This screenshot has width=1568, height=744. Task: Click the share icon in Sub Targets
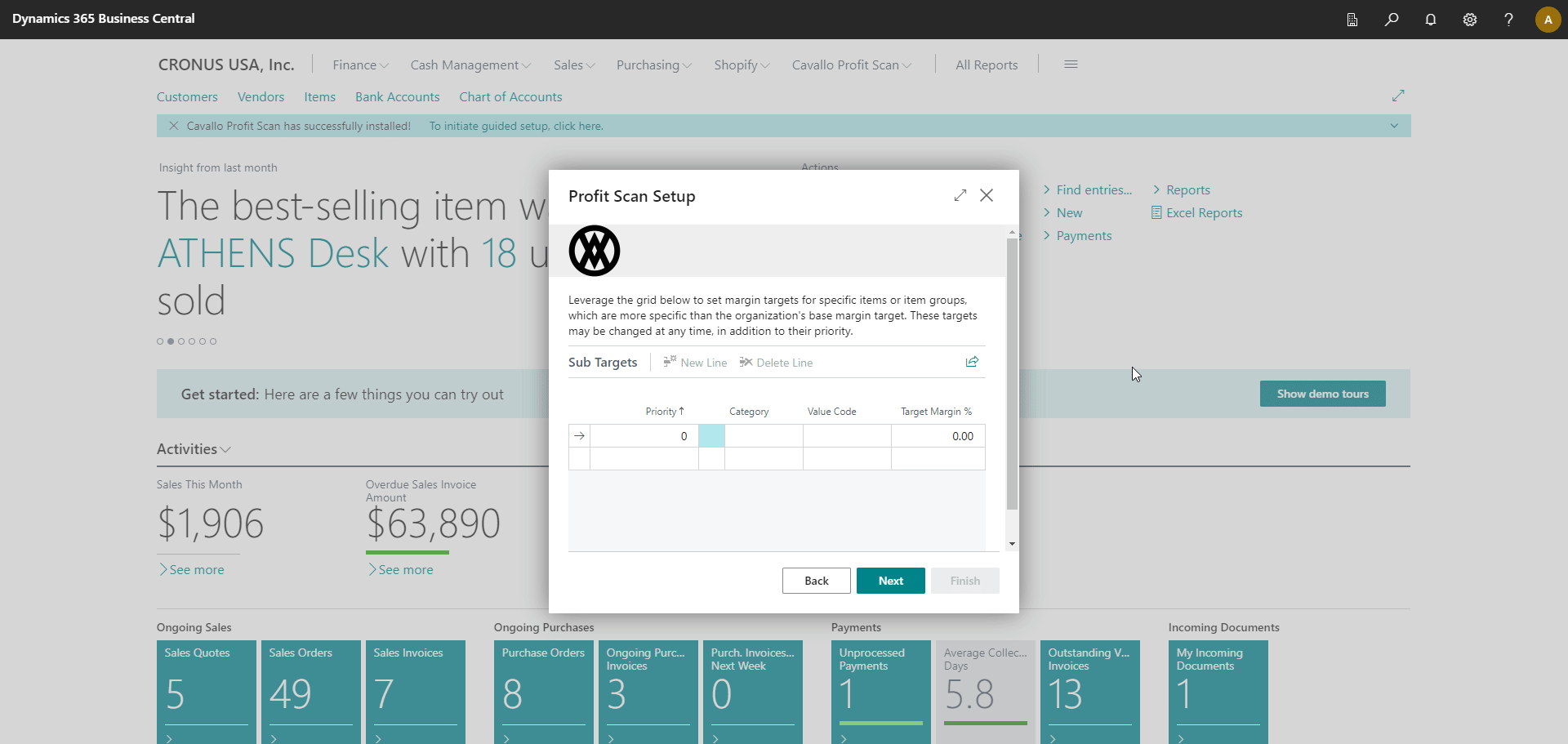(x=972, y=362)
